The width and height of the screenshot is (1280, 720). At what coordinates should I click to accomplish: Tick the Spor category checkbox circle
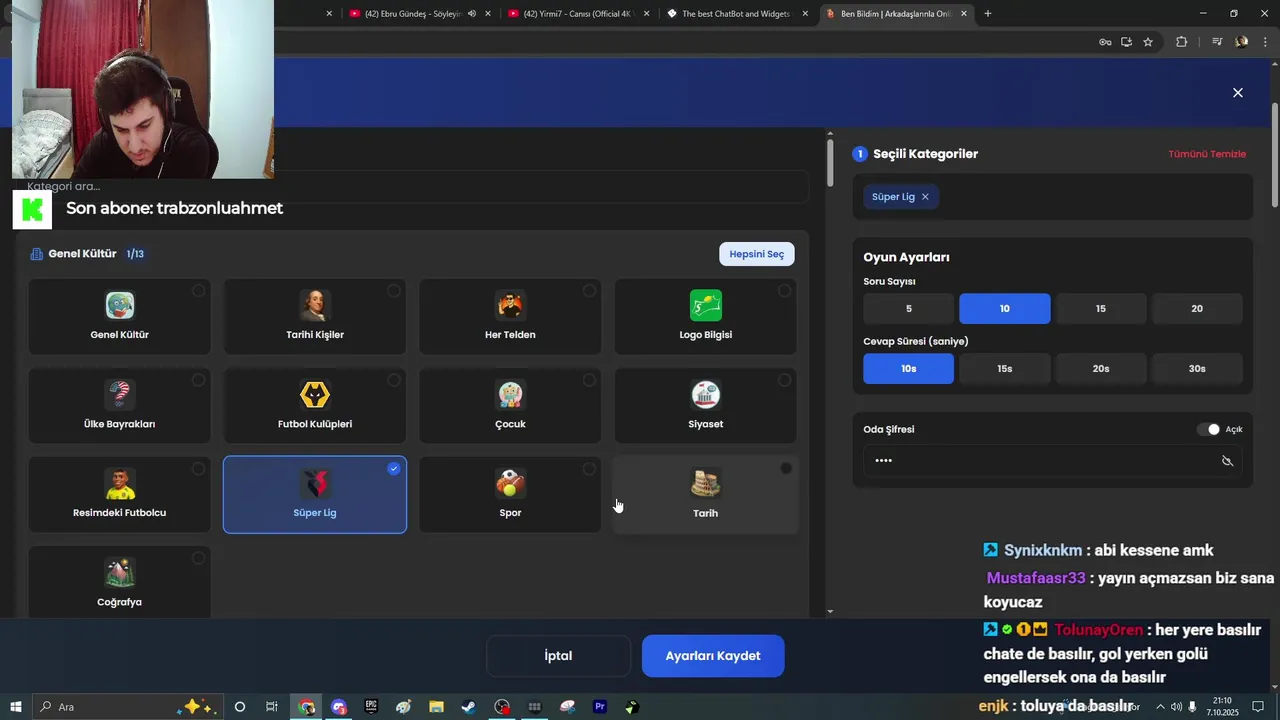(x=589, y=469)
